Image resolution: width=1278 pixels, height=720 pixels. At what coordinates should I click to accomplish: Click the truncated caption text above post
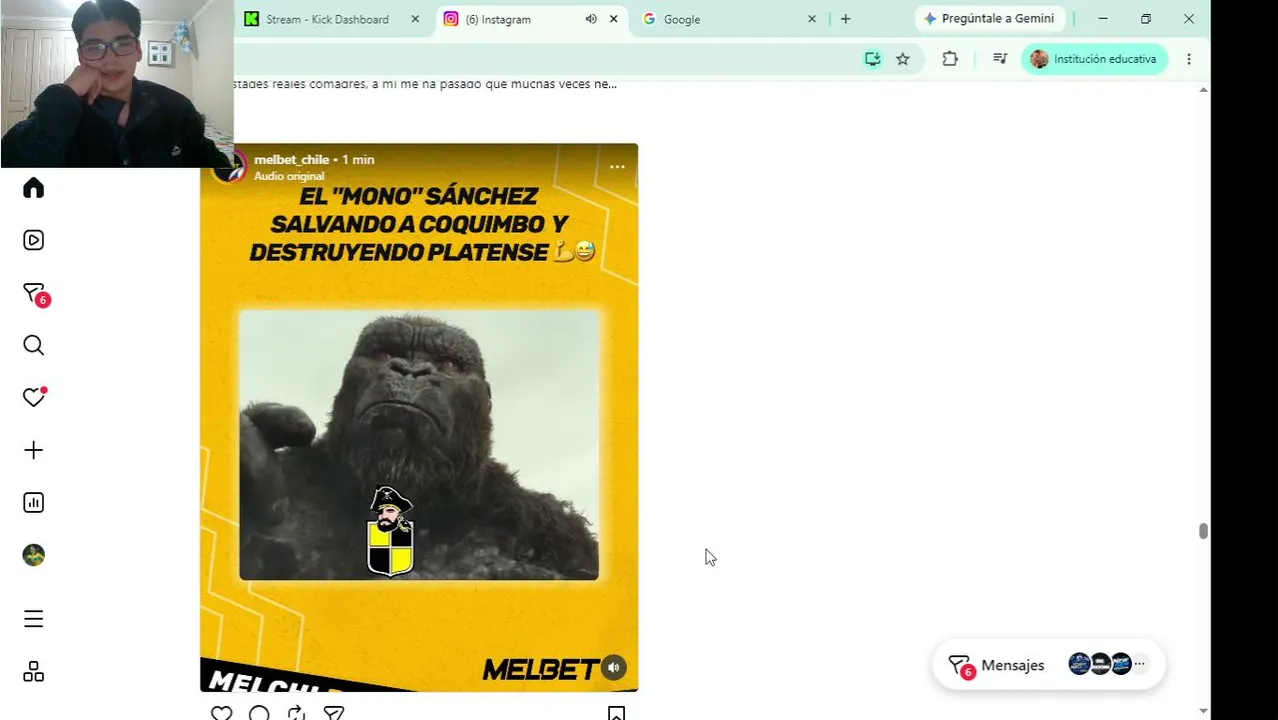[425, 84]
